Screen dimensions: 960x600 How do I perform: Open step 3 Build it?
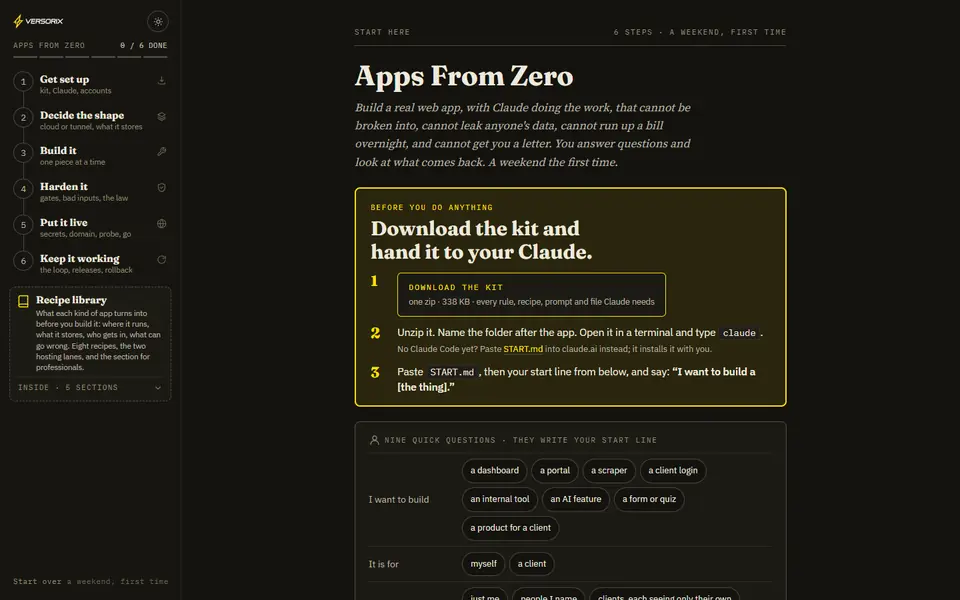pyautogui.click(x=90, y=156)
